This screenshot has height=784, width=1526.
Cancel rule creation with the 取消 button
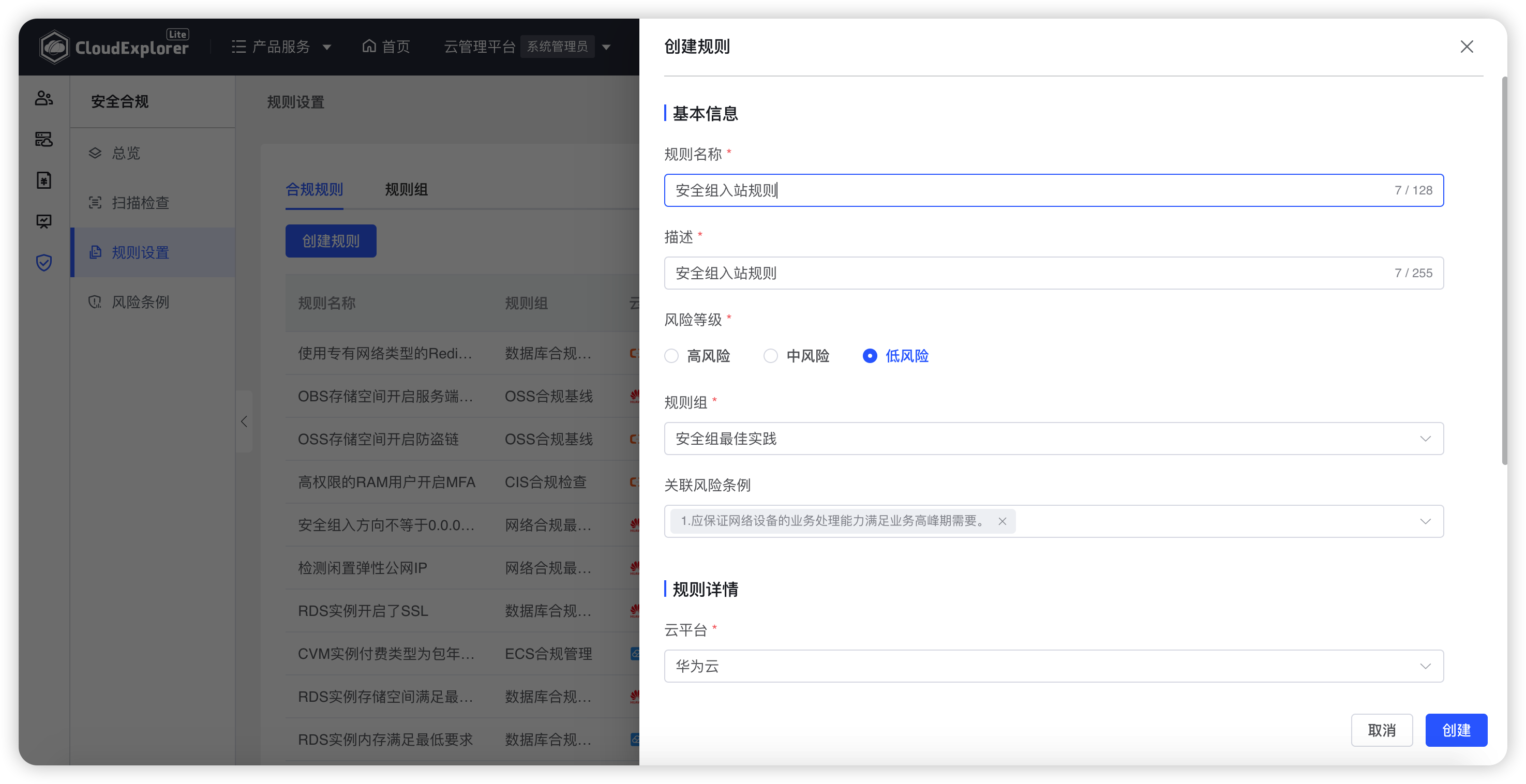pos(1382,730)
